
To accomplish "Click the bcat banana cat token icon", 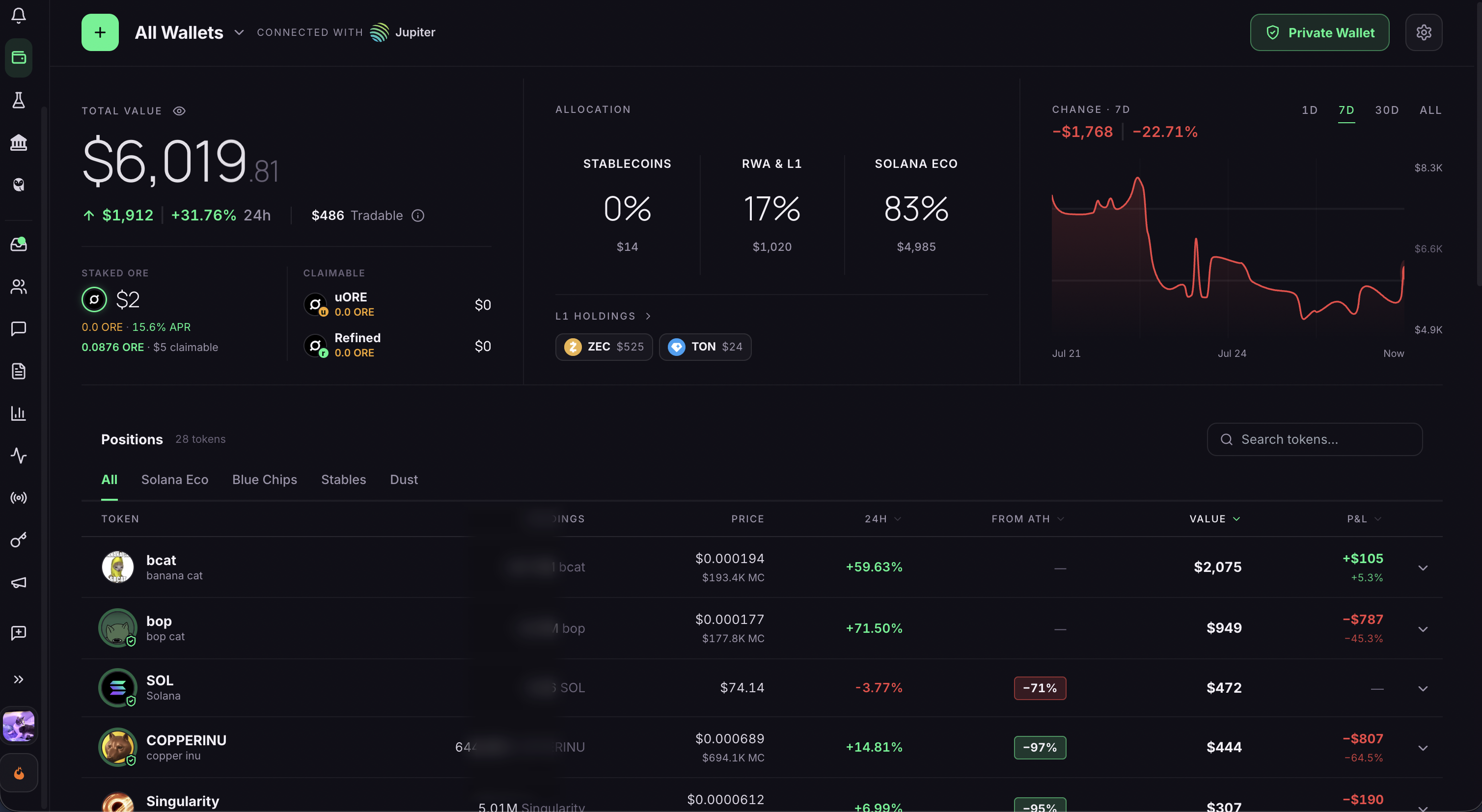I will click(x=118, y=567).
